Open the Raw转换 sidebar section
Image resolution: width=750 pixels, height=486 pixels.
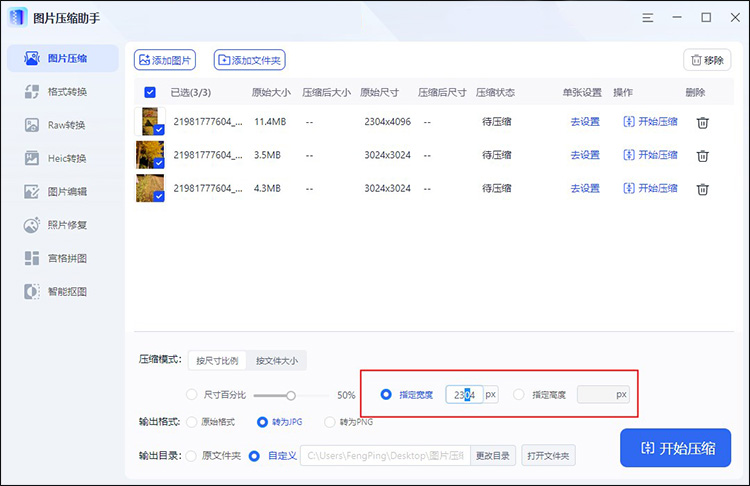tap(63, 125)
